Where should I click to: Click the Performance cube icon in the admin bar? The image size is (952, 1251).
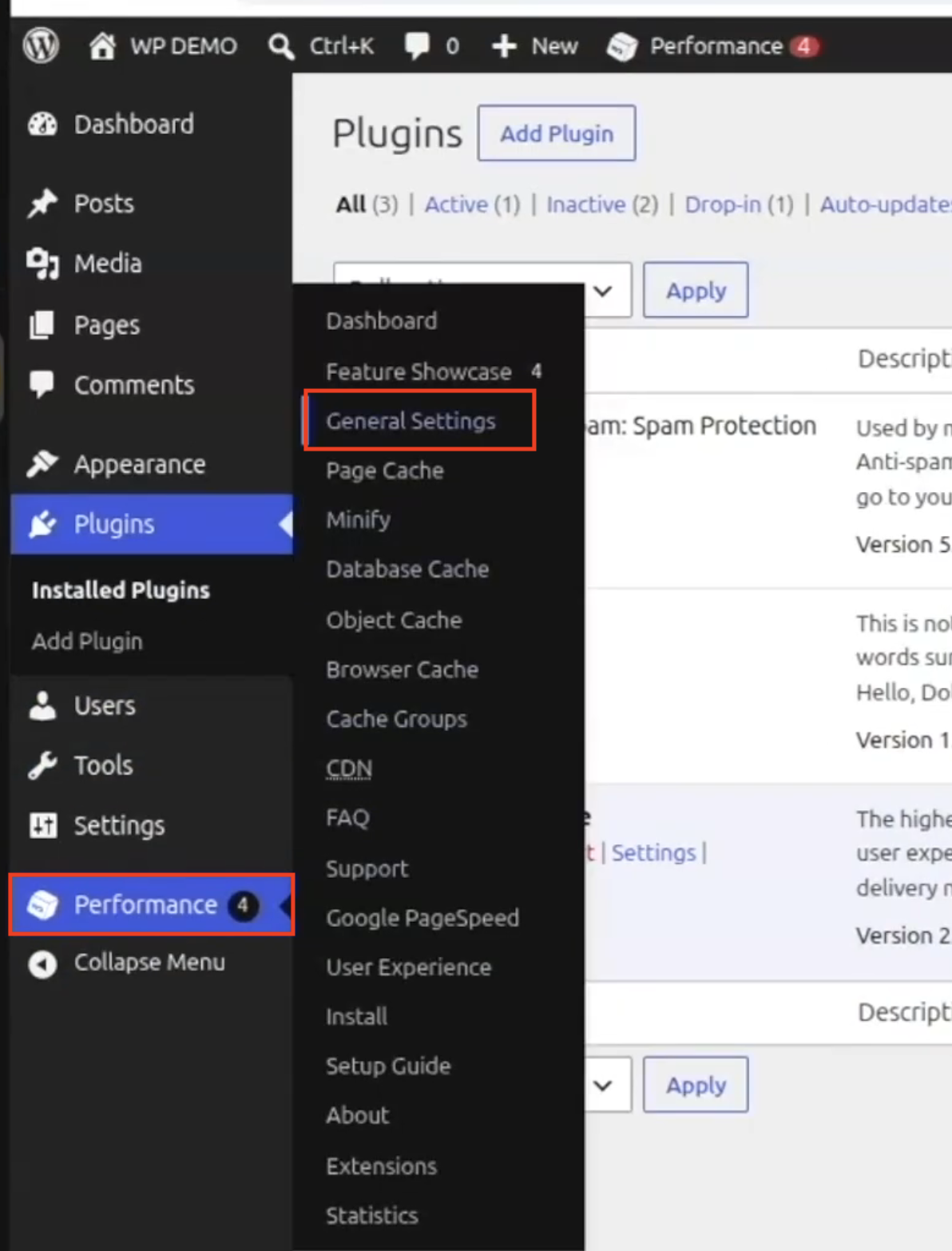tap(621, 46)
